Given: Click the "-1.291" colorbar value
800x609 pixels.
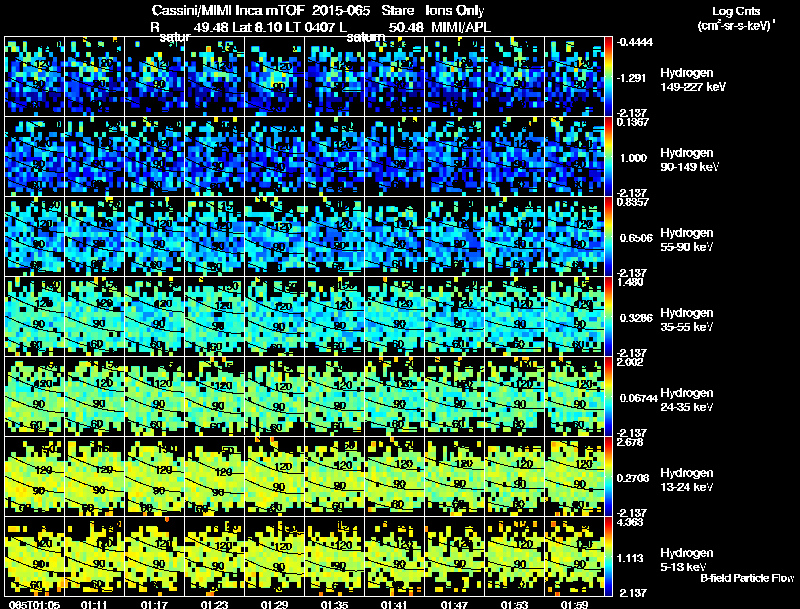Looking at the screenshot, I should [632, 78].
